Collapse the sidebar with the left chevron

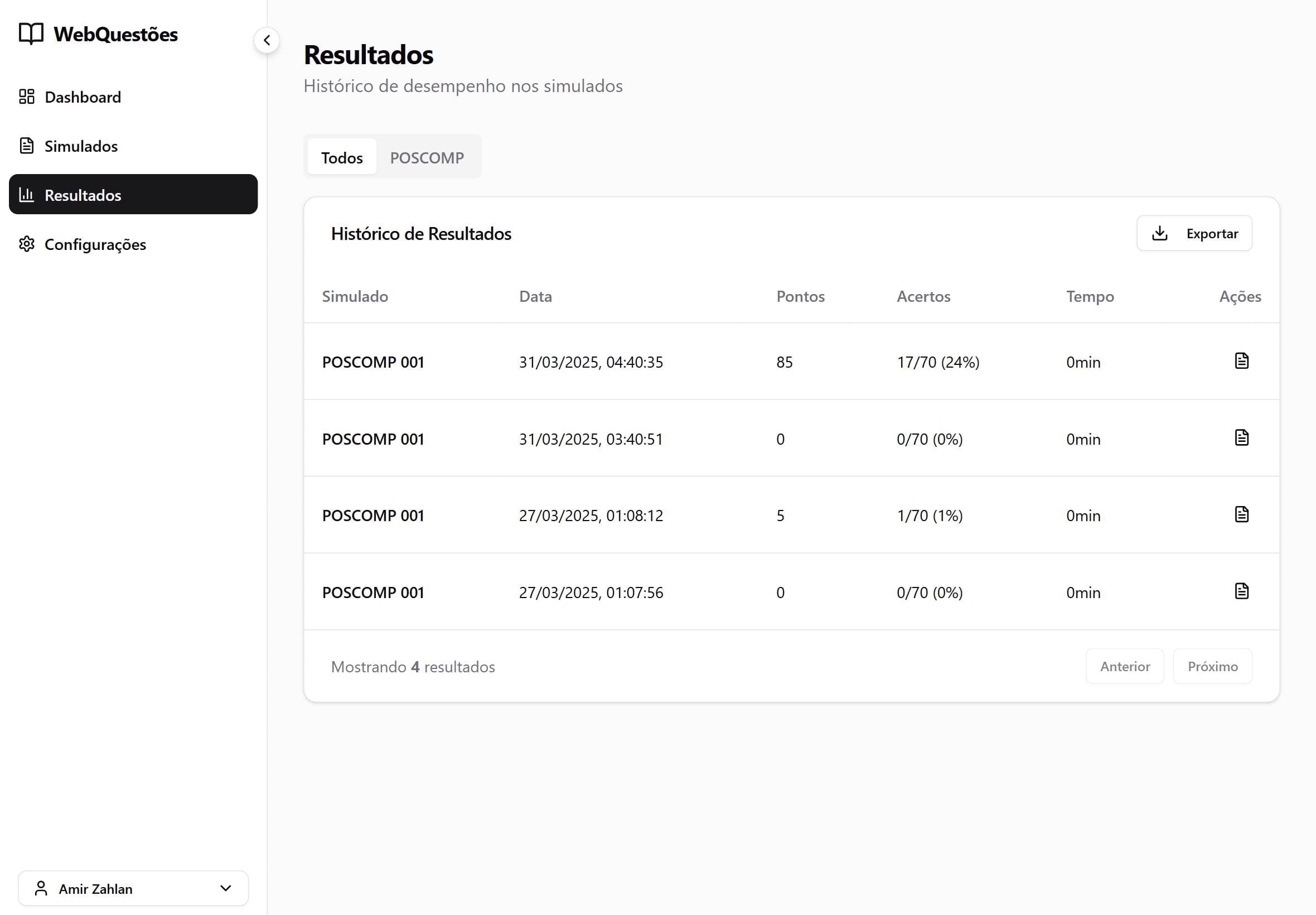click(x=266, y=40)
